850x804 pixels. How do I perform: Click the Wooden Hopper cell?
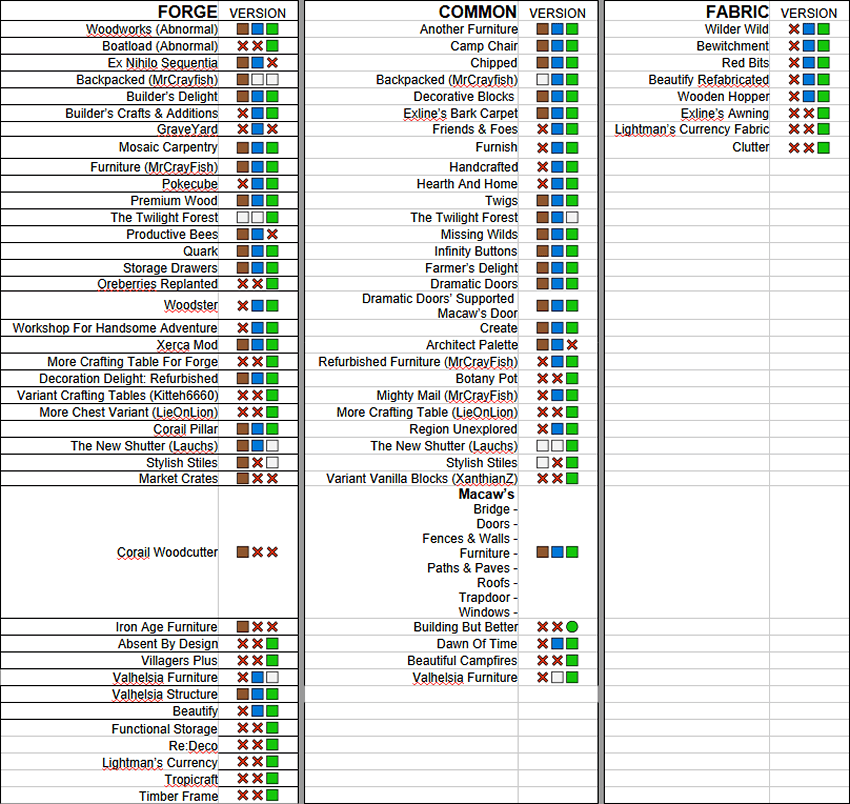point(687,97)
